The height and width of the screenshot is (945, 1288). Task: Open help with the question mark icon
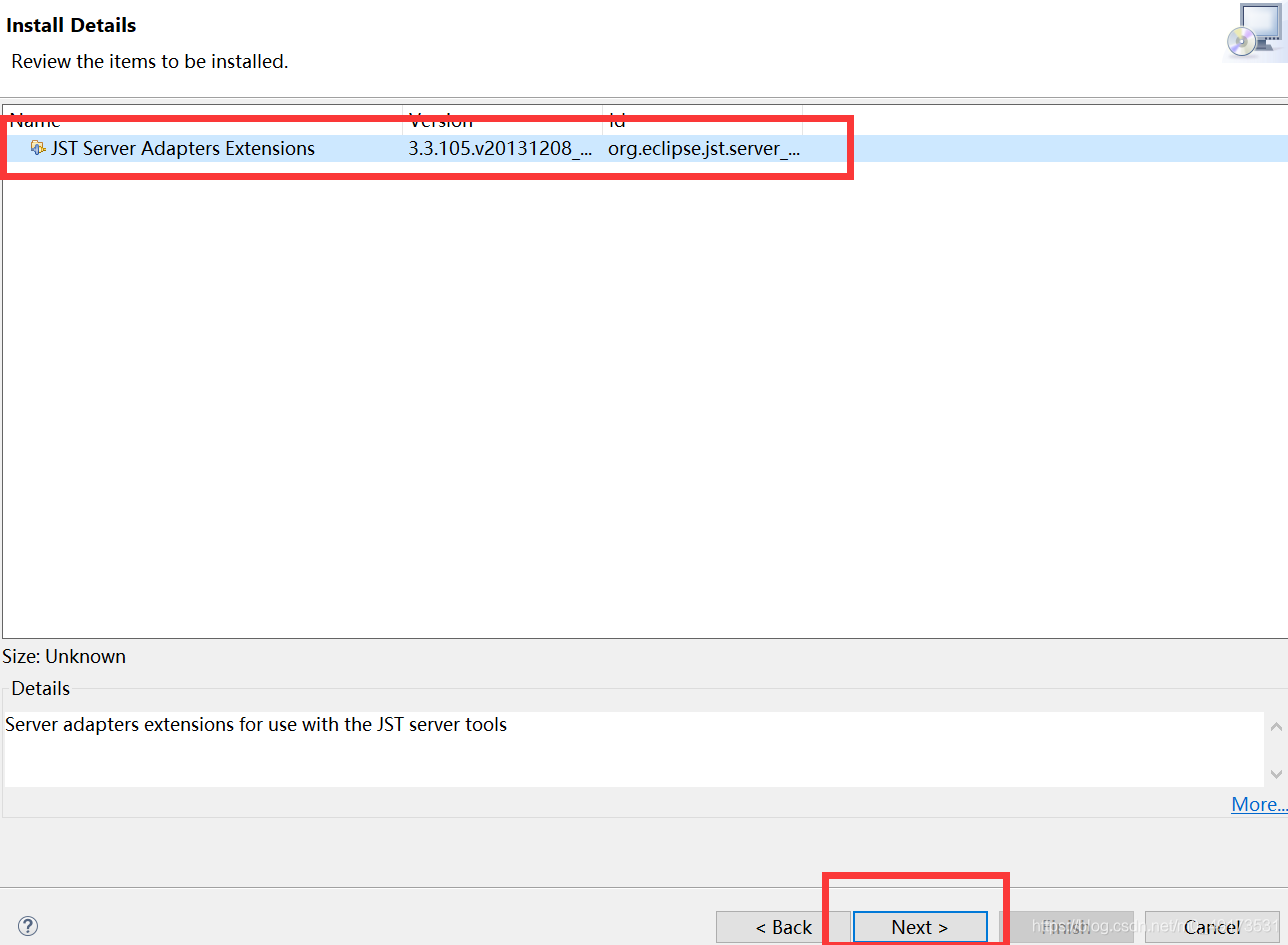(28, 926)
